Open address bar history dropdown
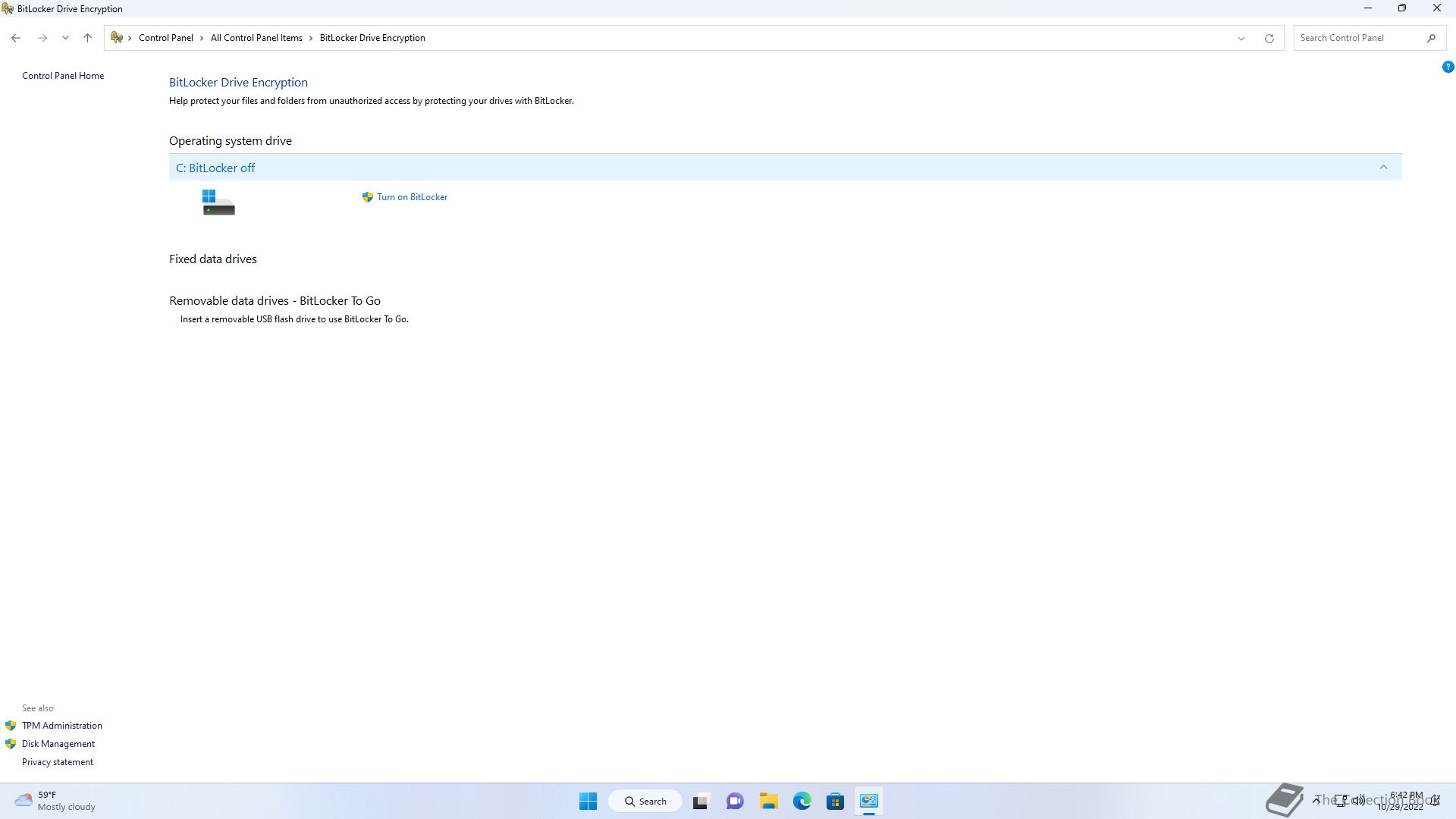 (x=1241, y=38)
